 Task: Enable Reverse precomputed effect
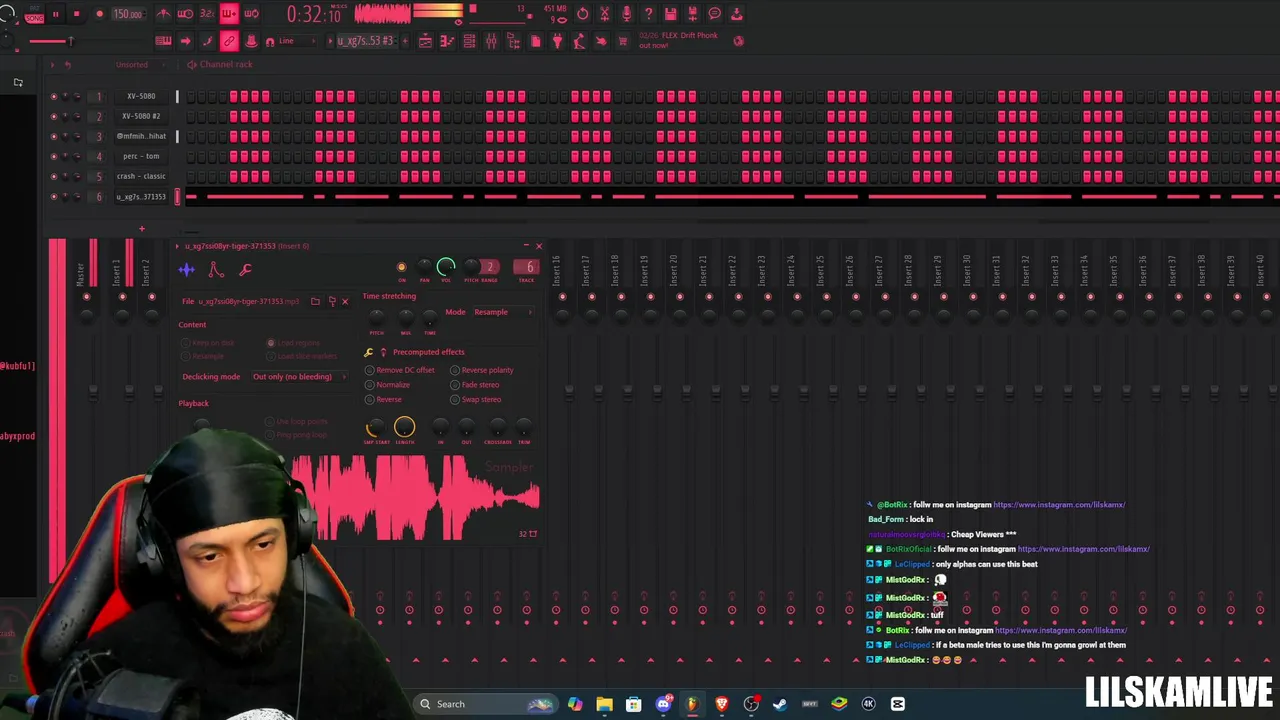[x=384, y=400]
